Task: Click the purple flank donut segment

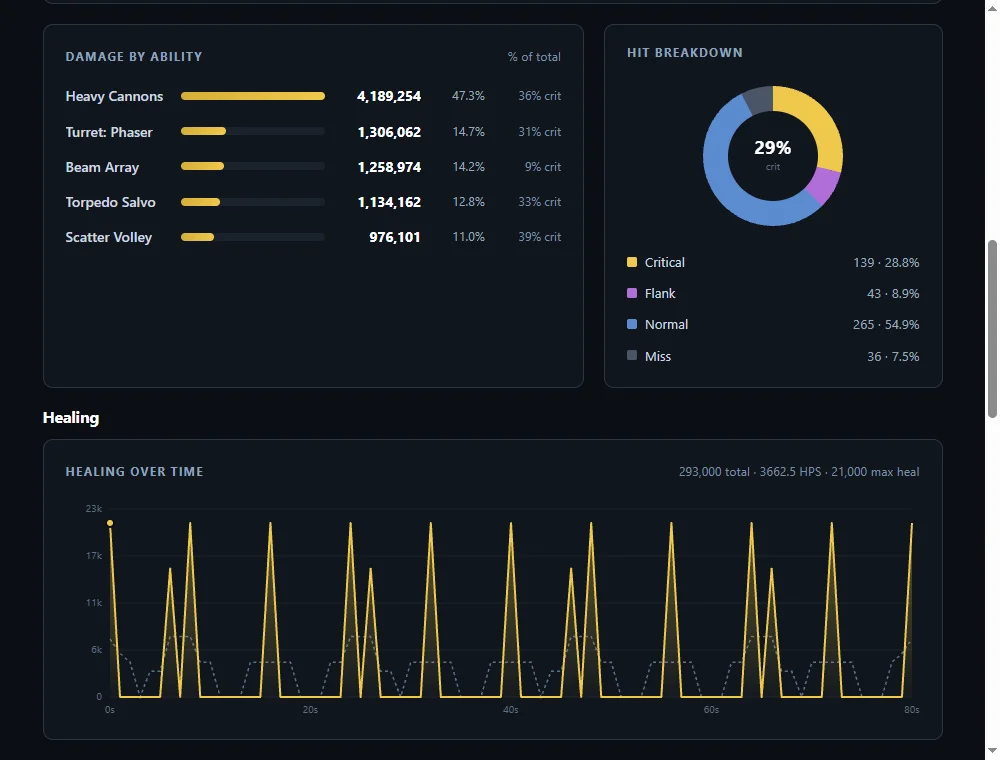Action: point(825,184)
